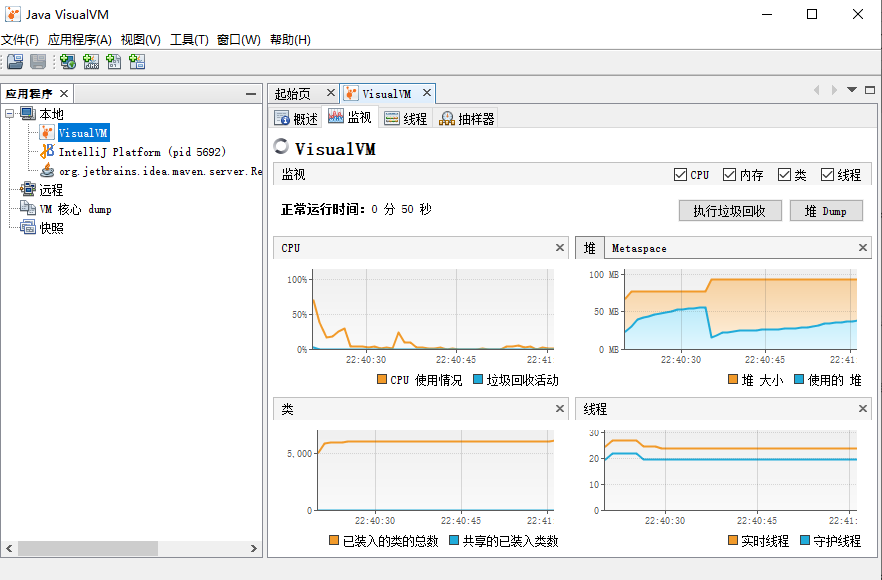Click 执行垃圾回收 button
This screenshot has width=882, height=580.
tap(730, 211)
